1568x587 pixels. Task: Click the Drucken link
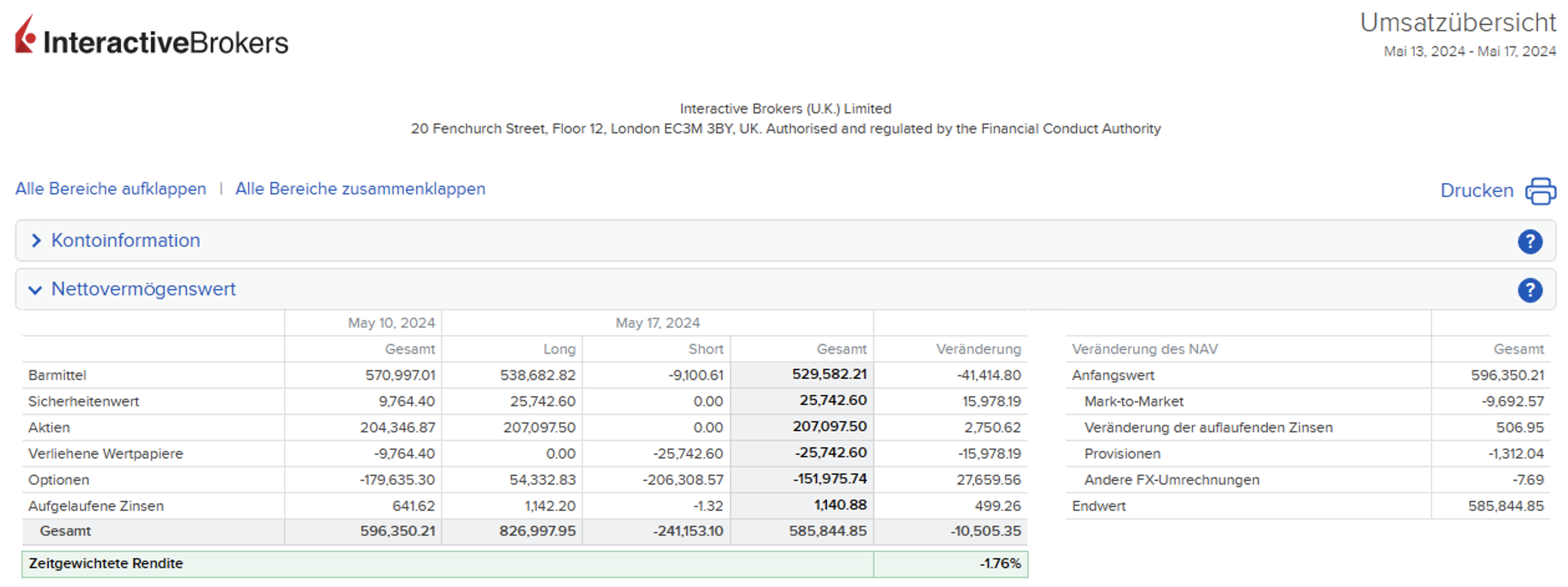pos(1476,191)
